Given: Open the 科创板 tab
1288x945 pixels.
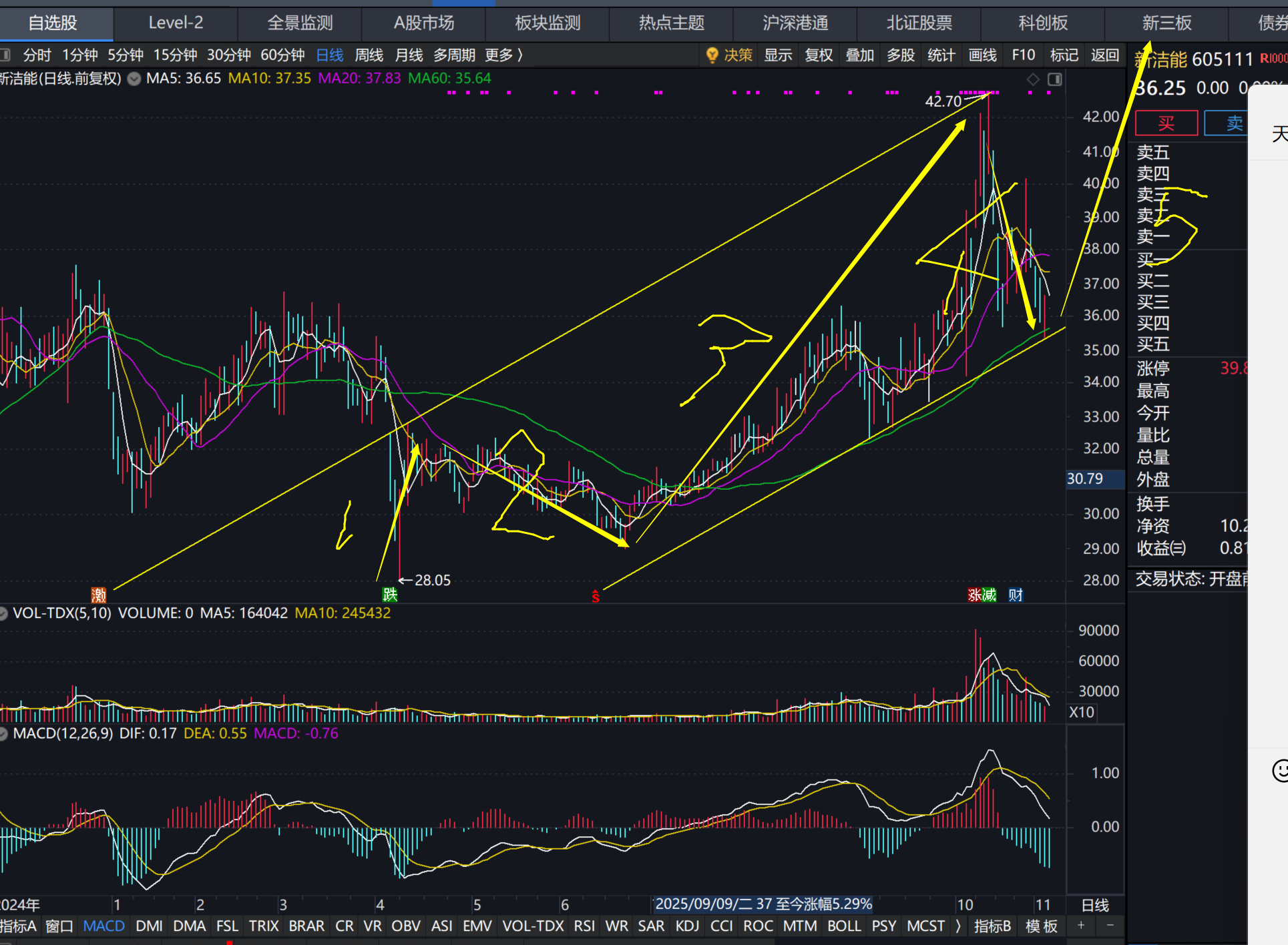Looking at the screenshot, I should coord(1042,23).
